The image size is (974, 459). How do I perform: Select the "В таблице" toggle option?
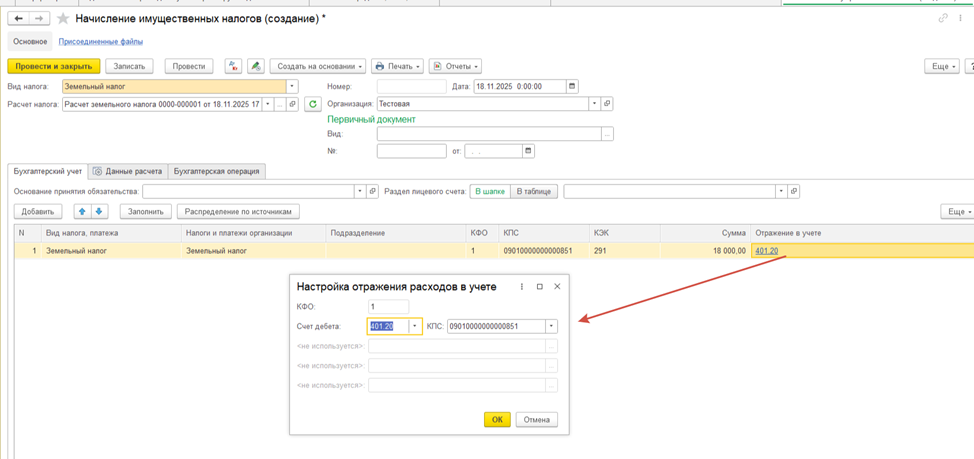click(534, 191)
